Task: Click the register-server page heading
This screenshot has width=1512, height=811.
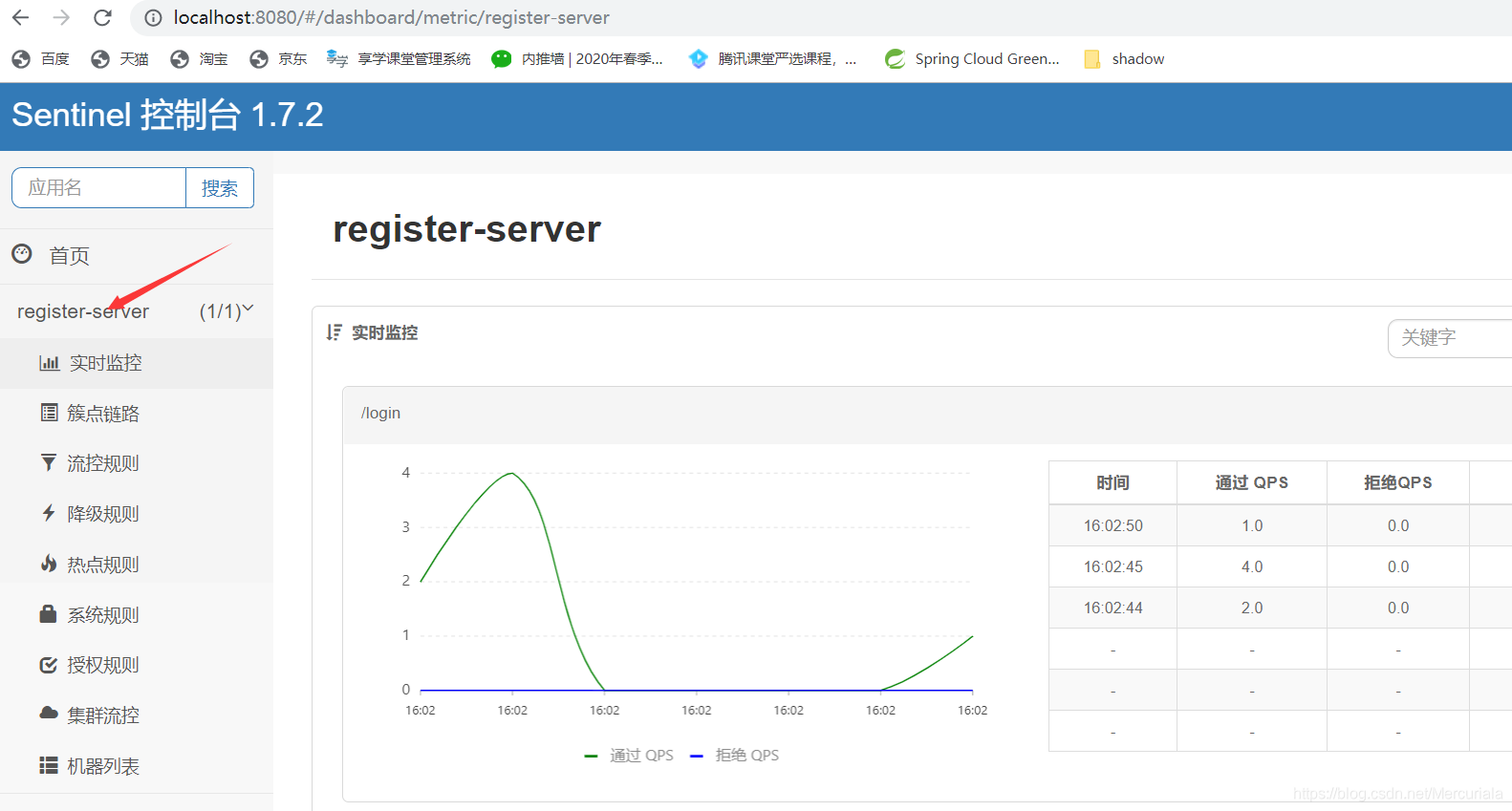Action: click(x=466, y=229)
